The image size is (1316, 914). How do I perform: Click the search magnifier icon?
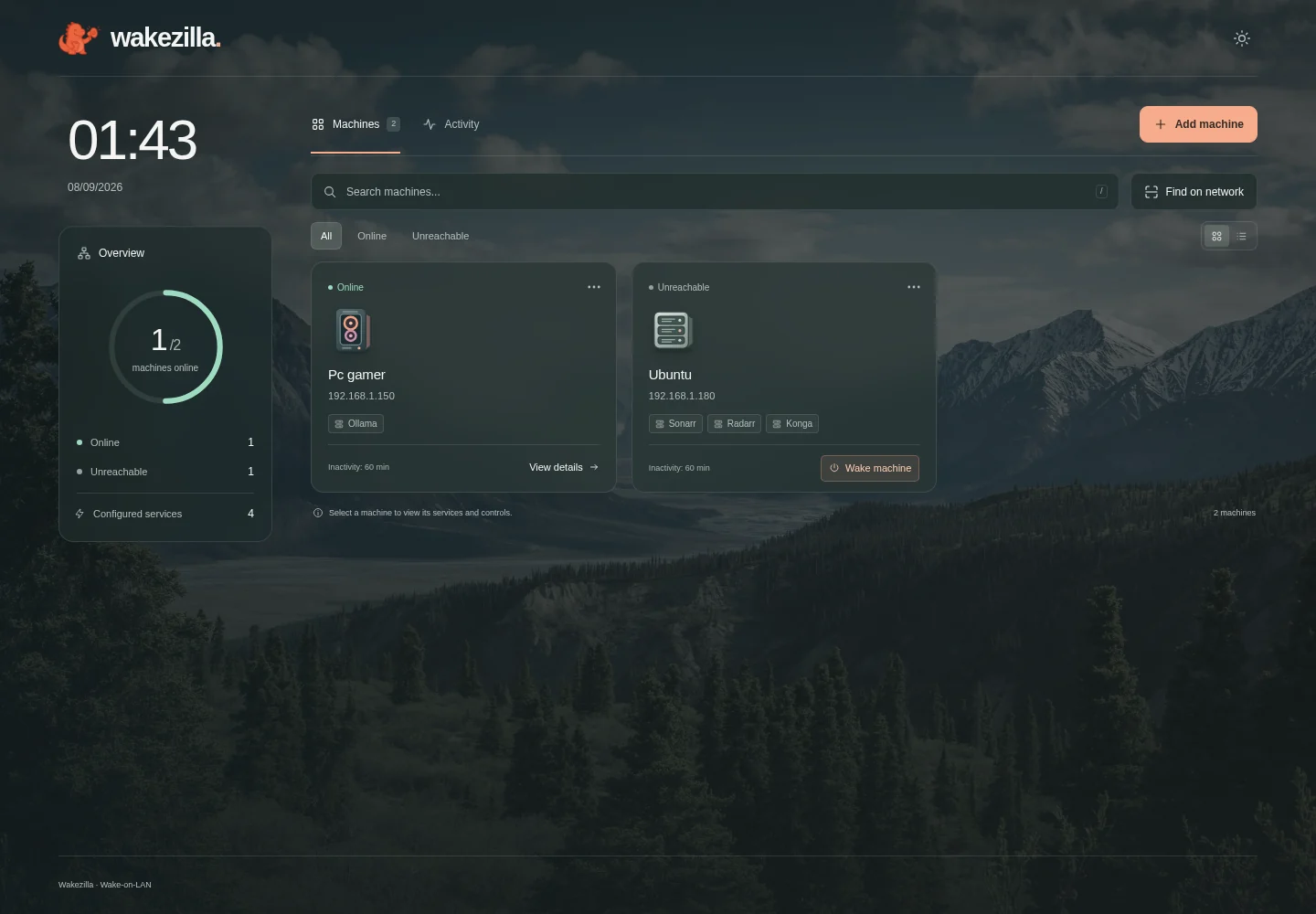pyautogui.click(x=330, y=192)
